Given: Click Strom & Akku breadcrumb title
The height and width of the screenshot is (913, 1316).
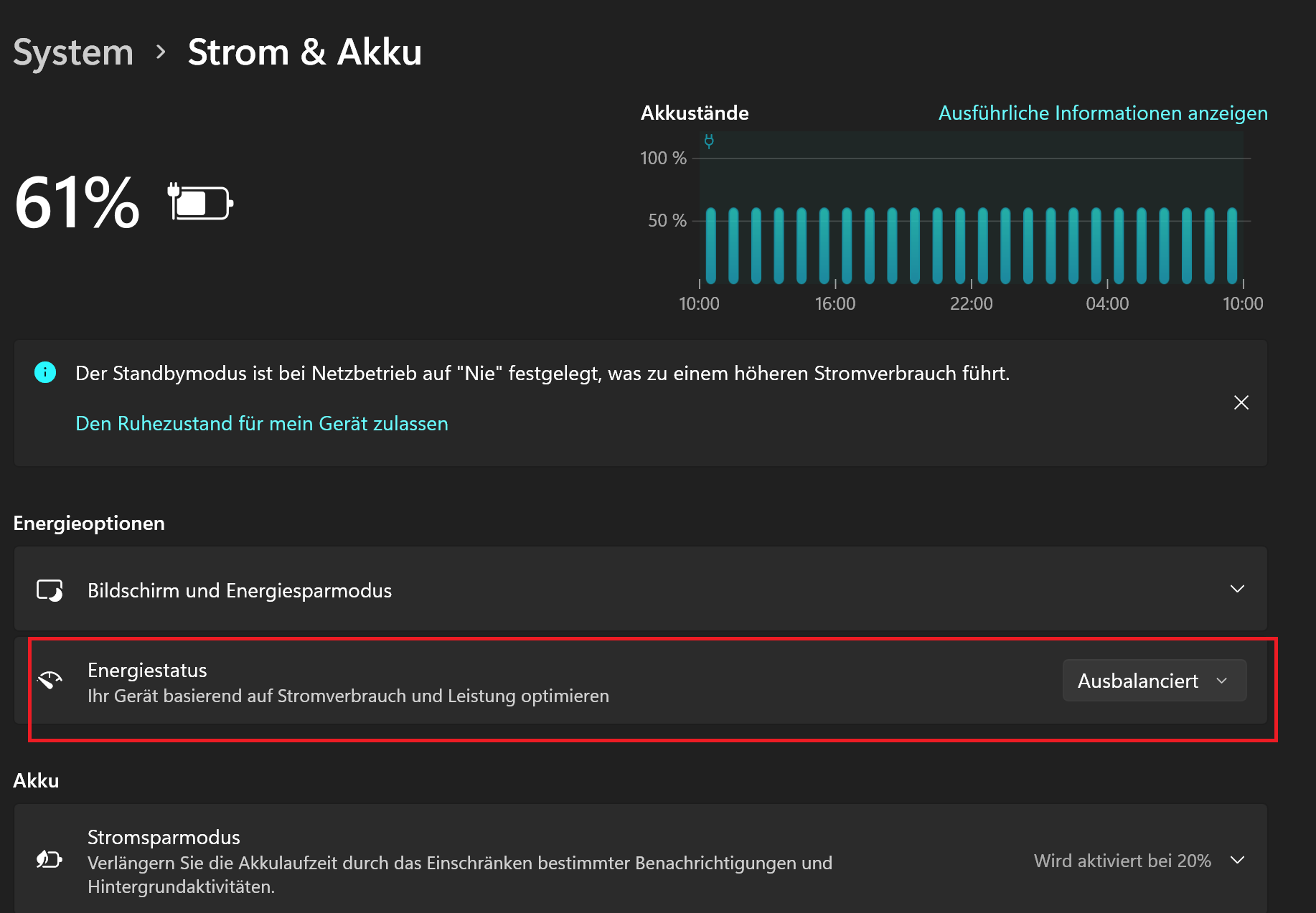Looking at the screenshot, I should pyautogui.click(x=304, y=52).
